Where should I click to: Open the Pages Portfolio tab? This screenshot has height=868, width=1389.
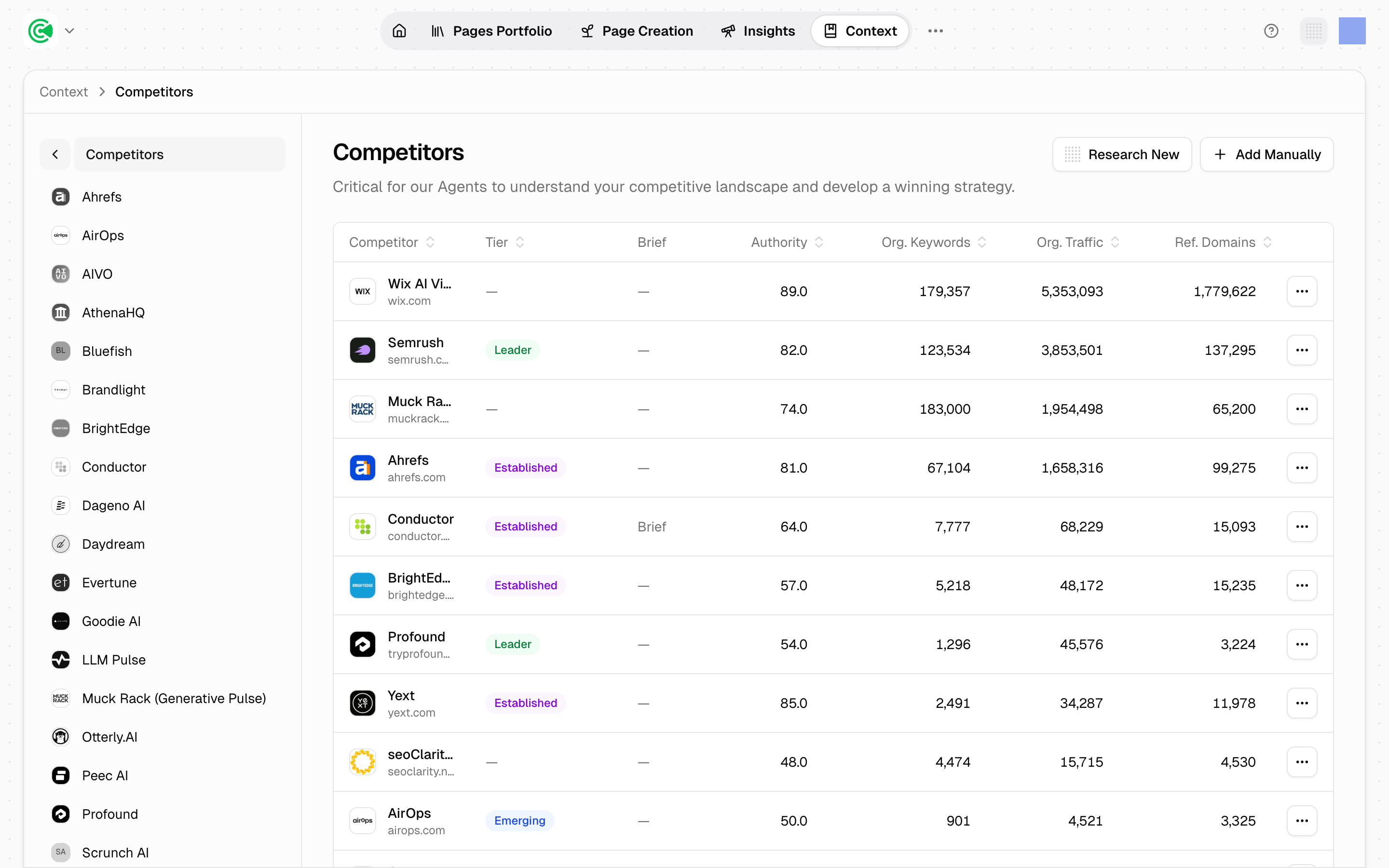(x=491, y=31)
